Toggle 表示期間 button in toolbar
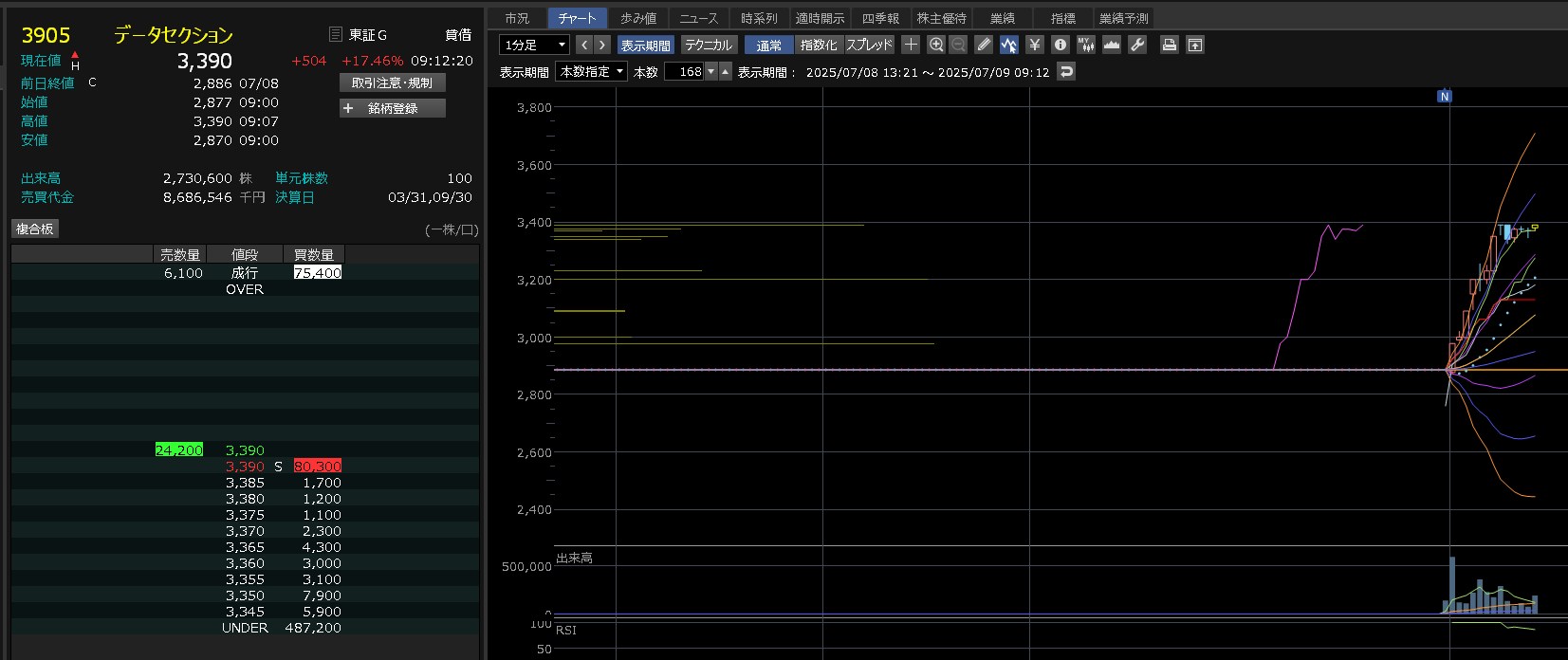The height and width of the screenshot is (660, 1568). click(645, 45)
